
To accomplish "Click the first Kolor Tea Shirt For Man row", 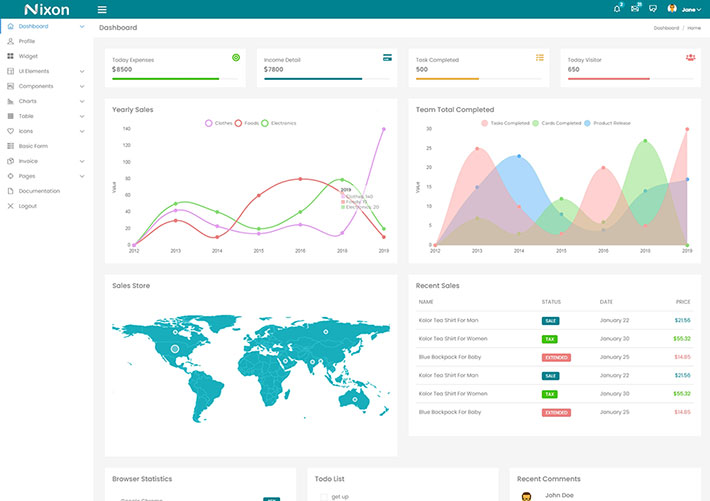I will pyautogui.click(x=448, y=320).
